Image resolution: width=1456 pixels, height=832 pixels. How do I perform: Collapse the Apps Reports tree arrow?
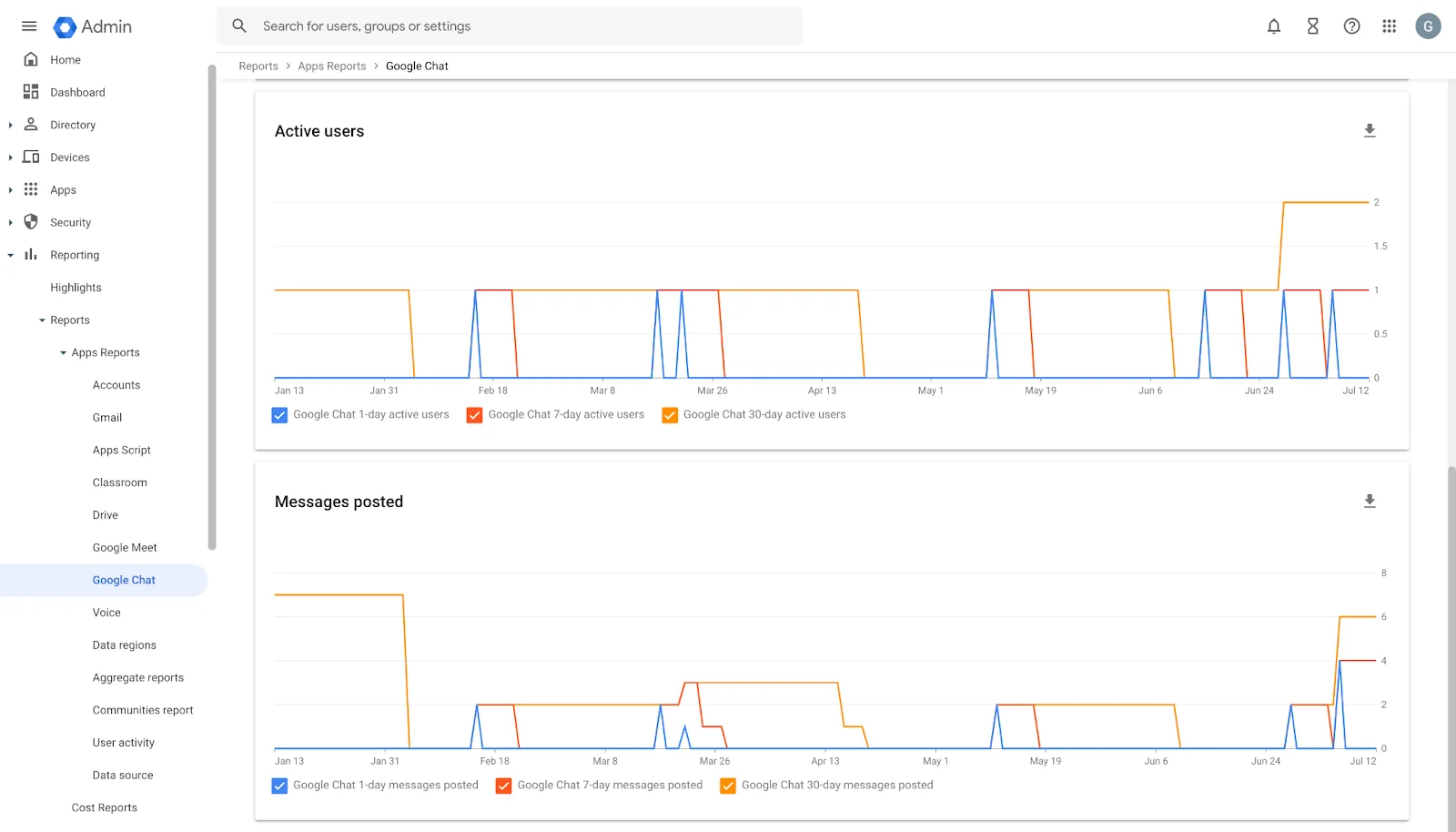click(63, 353)
